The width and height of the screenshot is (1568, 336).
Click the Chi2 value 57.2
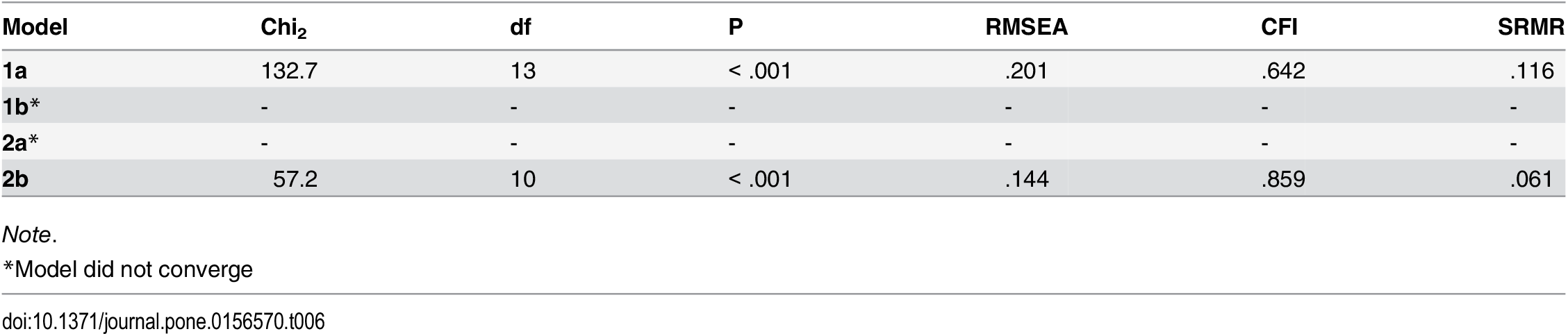coord(295,179)
